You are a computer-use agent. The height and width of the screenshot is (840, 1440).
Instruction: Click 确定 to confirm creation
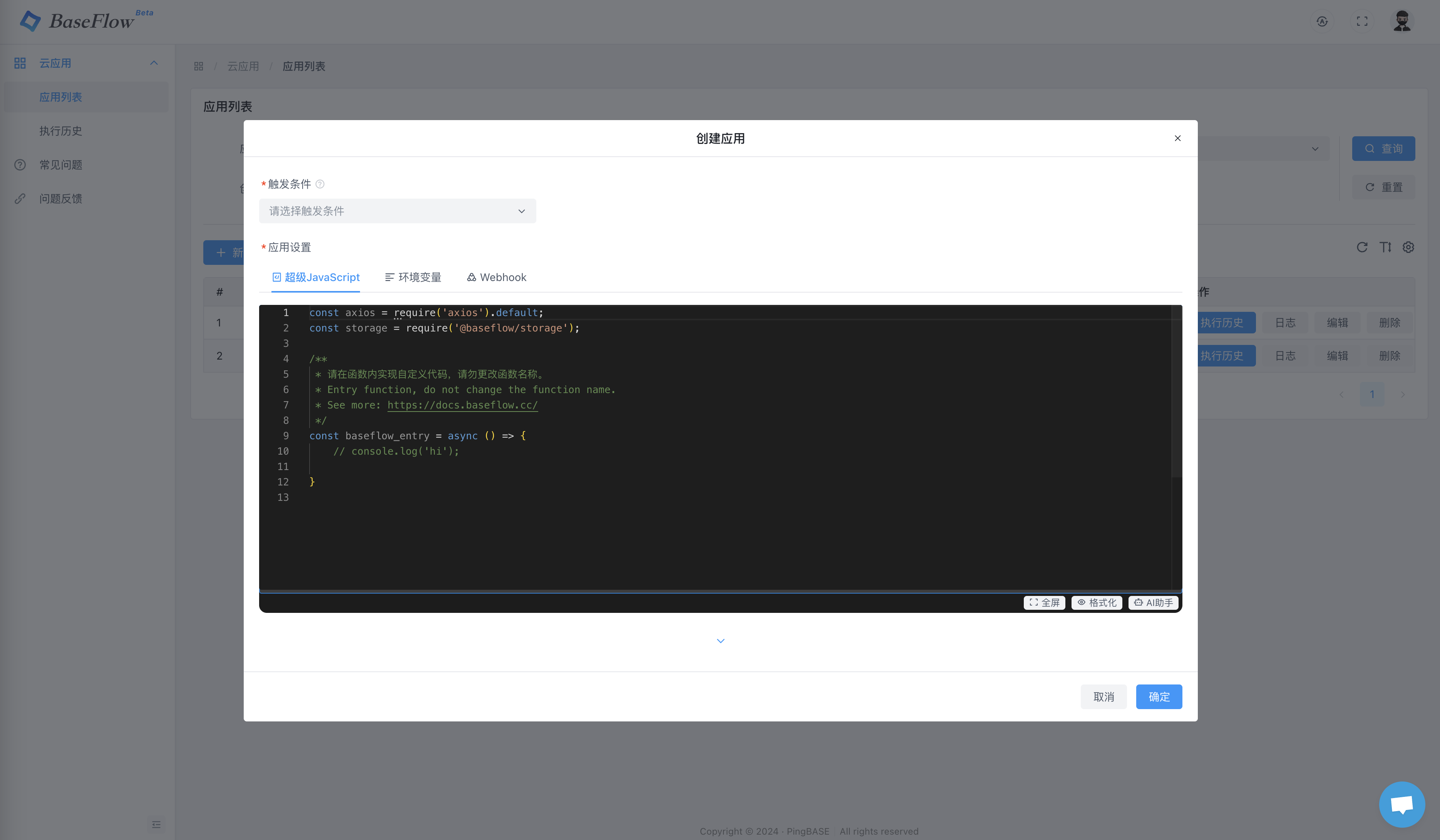coord(1159,697)
